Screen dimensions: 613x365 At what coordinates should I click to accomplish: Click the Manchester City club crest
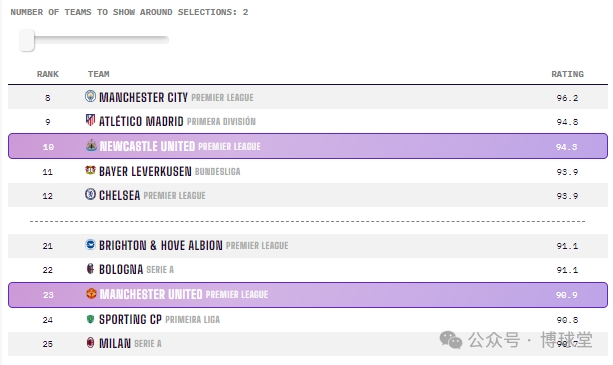pos(90,96)
